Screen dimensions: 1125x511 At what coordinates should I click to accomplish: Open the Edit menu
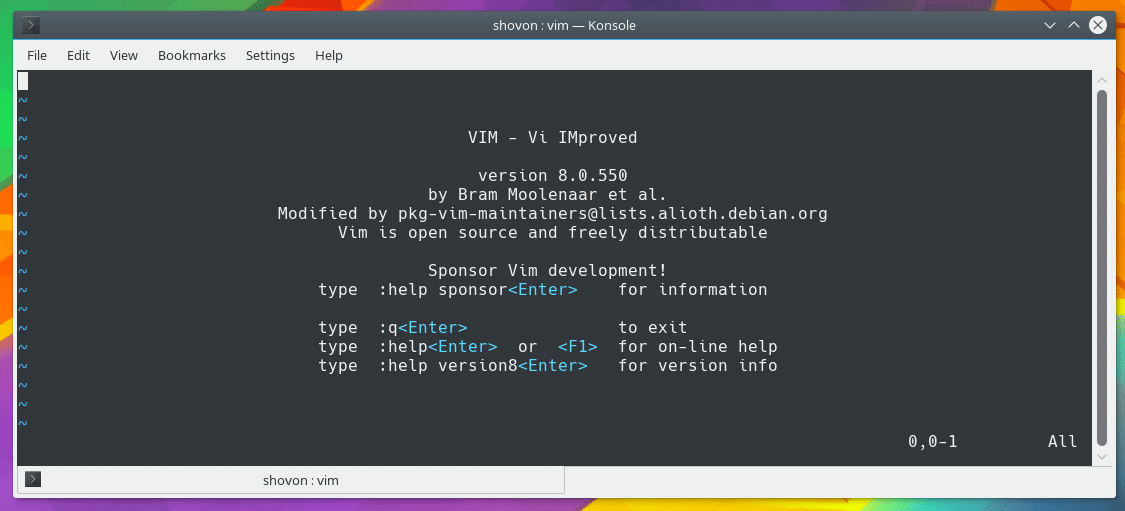pyautogui.click(x=78, y=55)
